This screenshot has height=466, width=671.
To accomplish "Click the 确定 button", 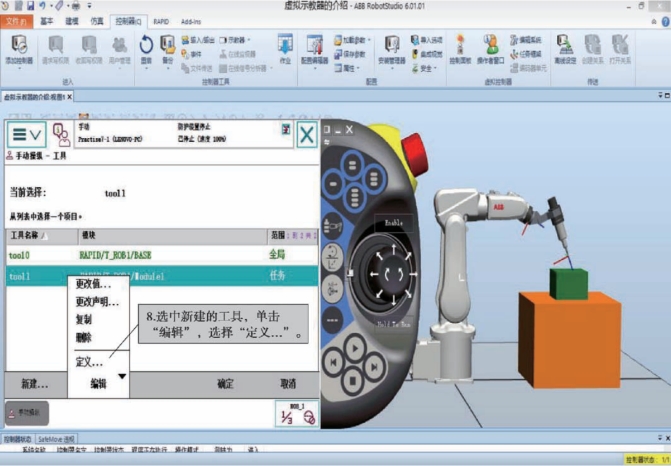I will coord(225,384).
